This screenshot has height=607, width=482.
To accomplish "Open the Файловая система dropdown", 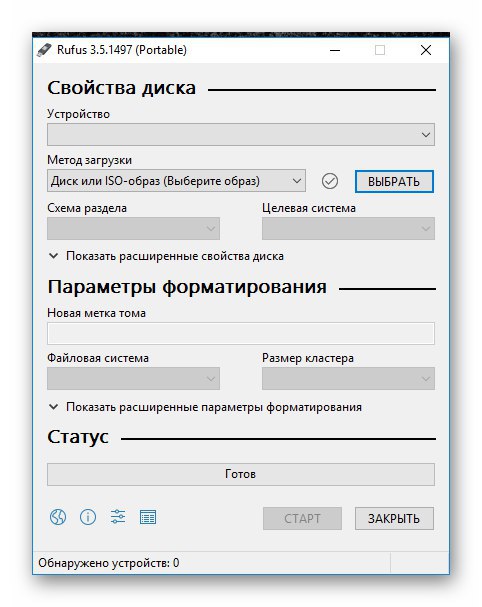I will coord(134,379).
